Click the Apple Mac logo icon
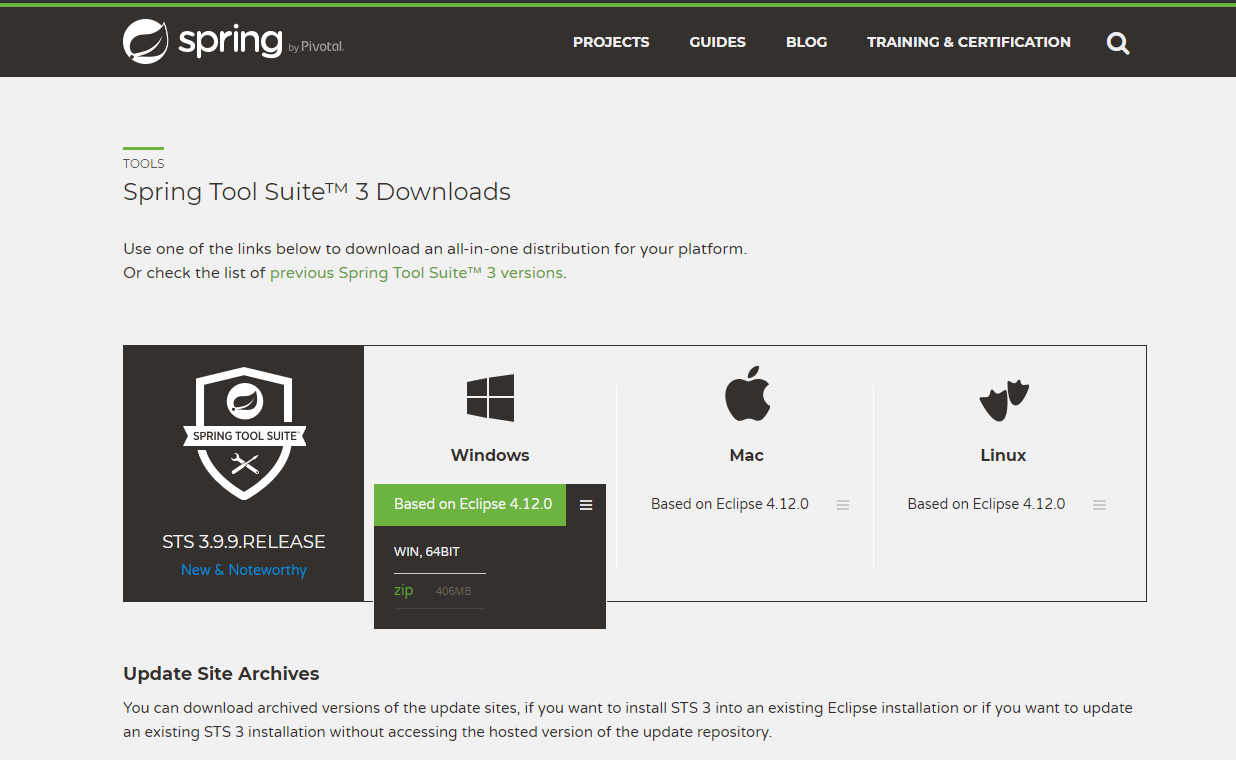 747,393
